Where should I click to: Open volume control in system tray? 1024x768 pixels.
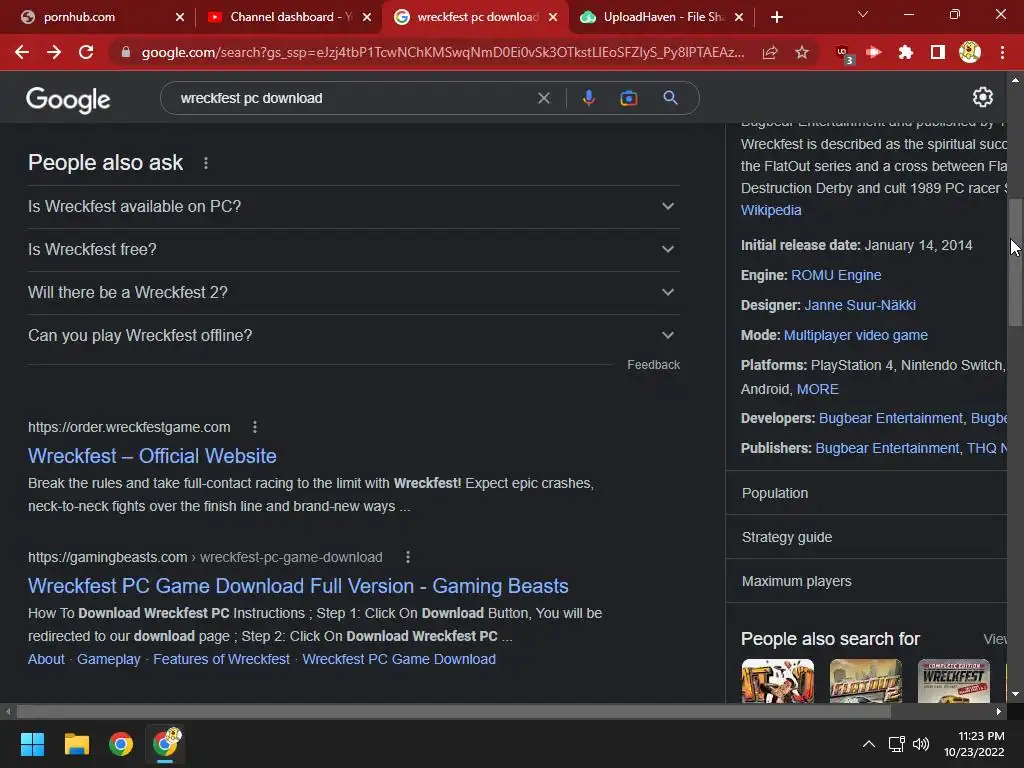(x=921, y=744)
